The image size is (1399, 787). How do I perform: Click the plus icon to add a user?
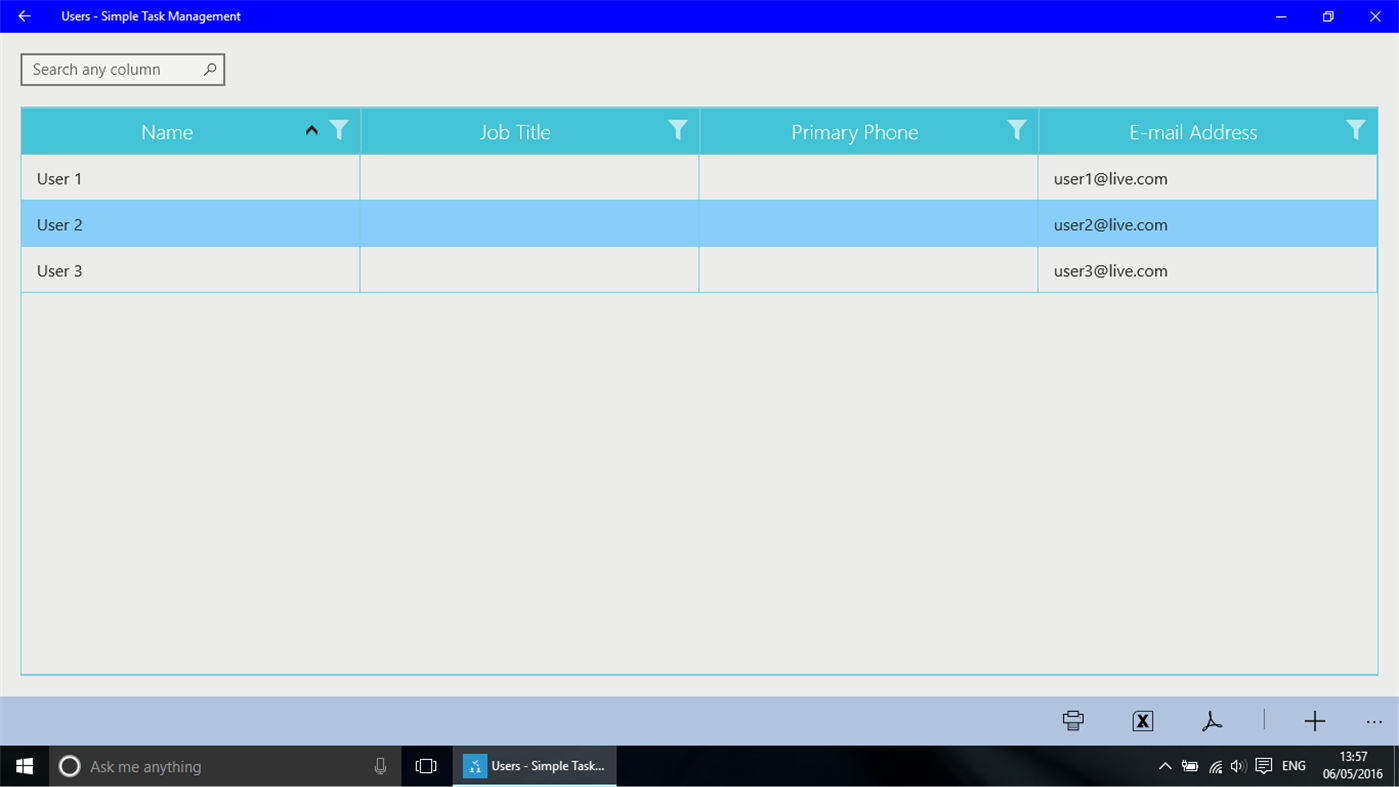[x=1314, y=720]
